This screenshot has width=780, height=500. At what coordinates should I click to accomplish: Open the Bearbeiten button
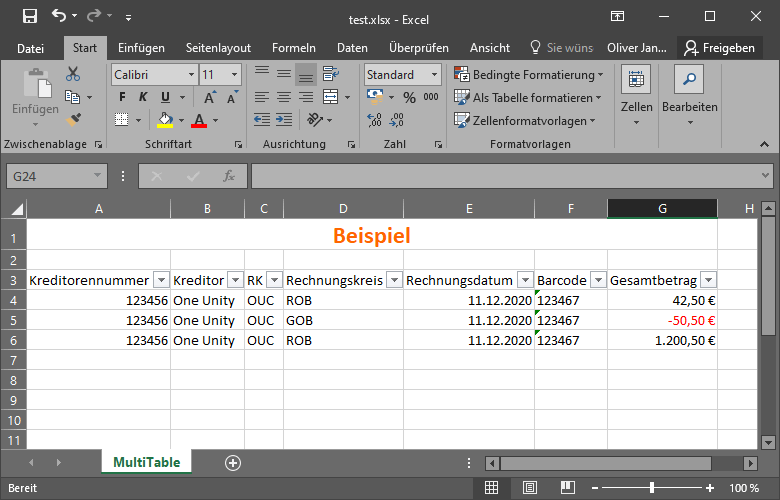point(689,95)
